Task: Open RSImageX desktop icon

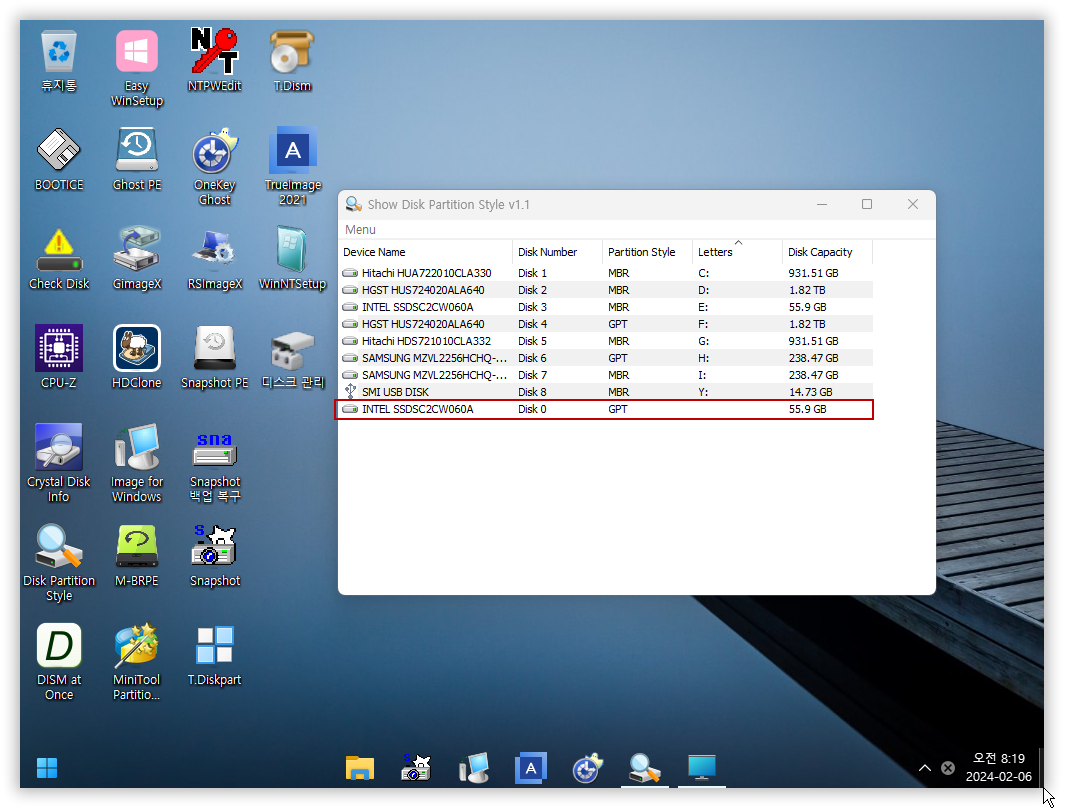Action: point(215,259)
